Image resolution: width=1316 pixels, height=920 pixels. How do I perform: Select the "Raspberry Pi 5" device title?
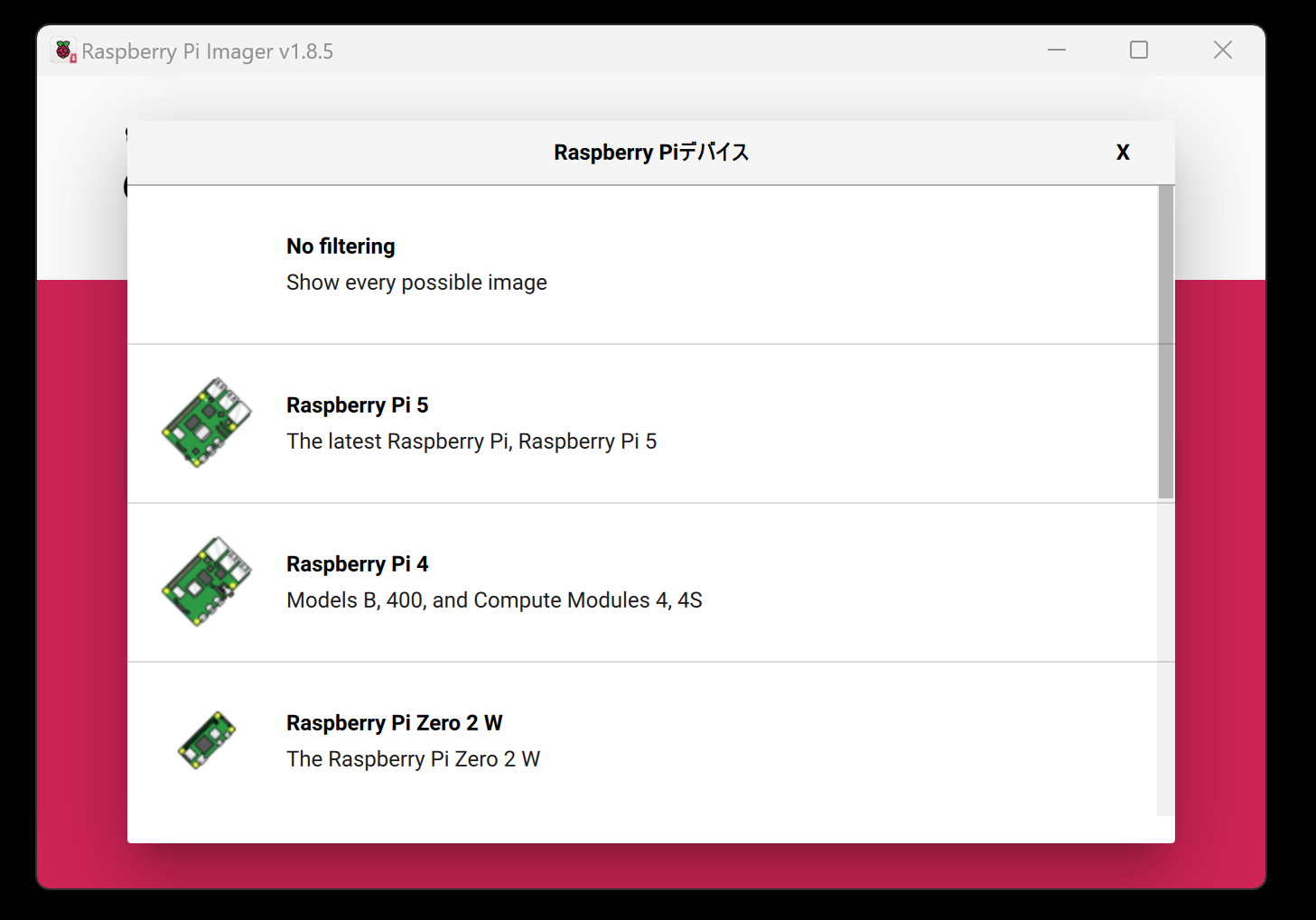pos(357,405)
